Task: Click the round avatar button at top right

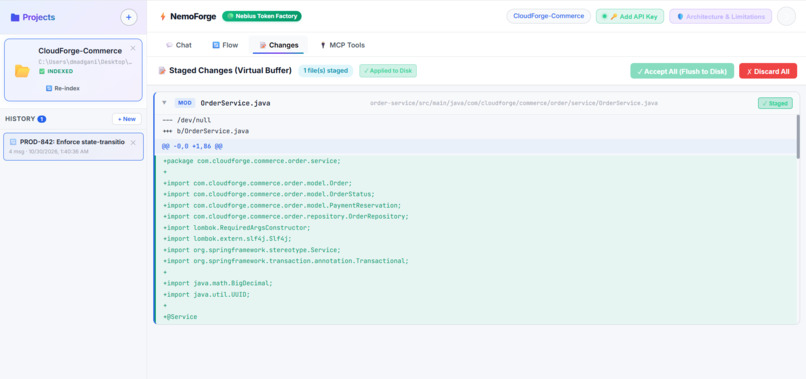Action: [786, 16]
